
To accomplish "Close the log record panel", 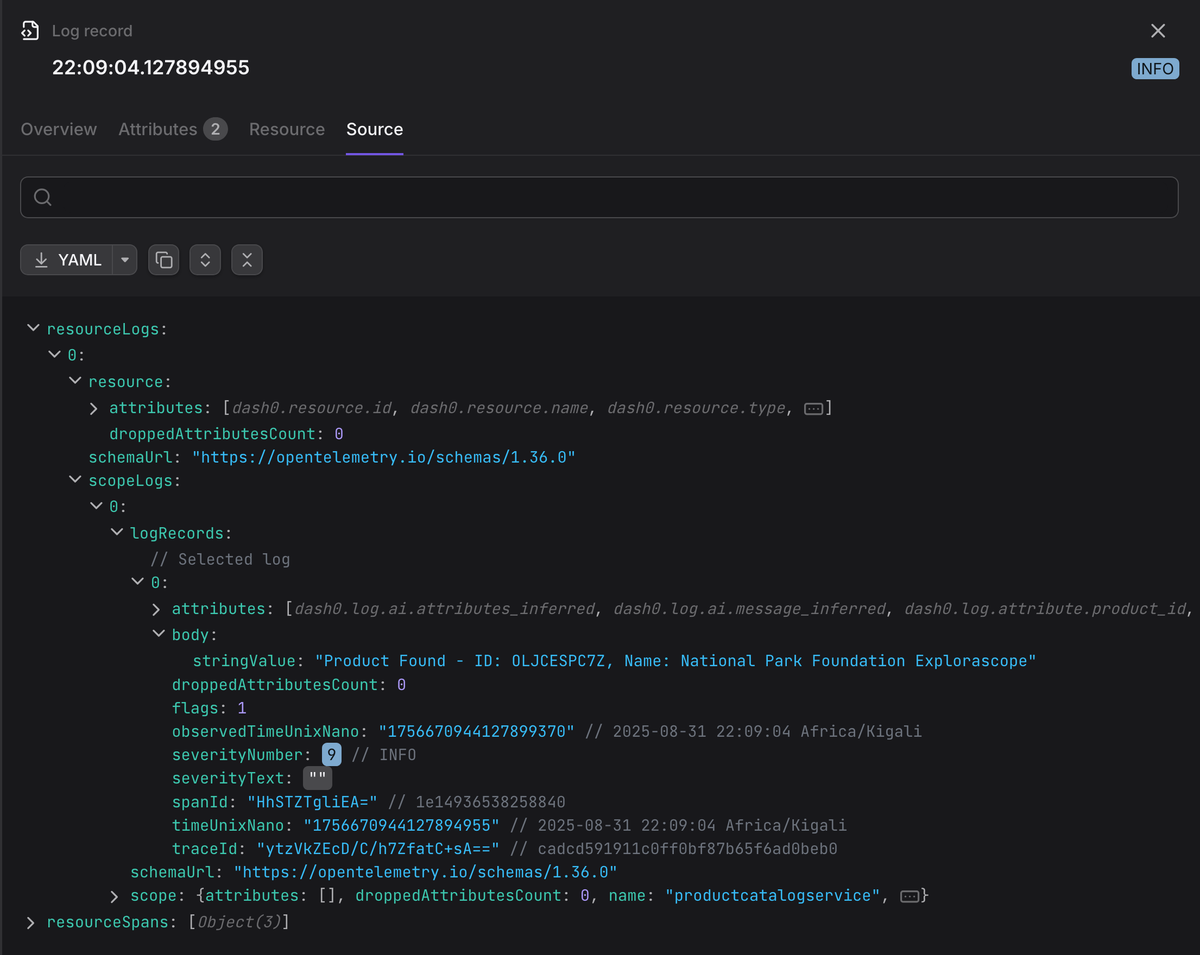I will 1158,31.
